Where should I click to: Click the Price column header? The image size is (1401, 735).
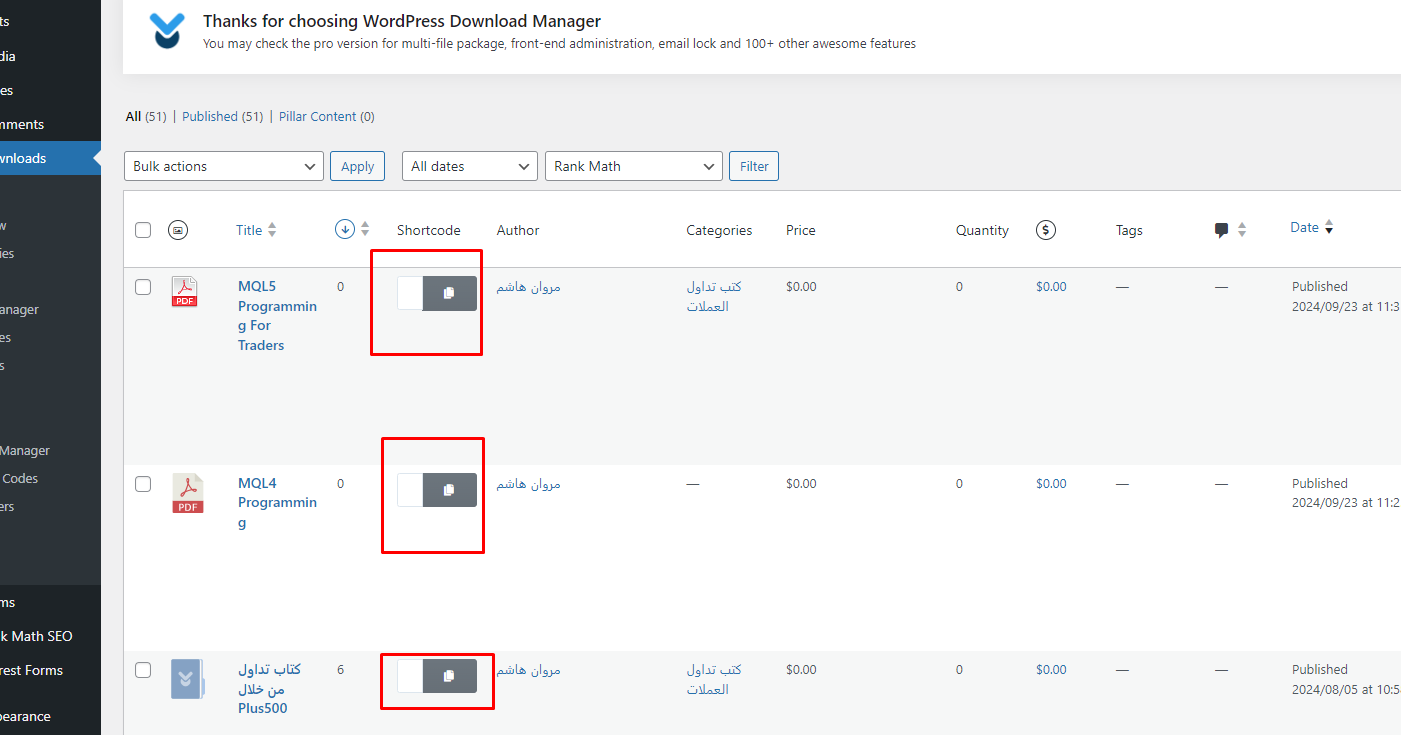[801, 230]
